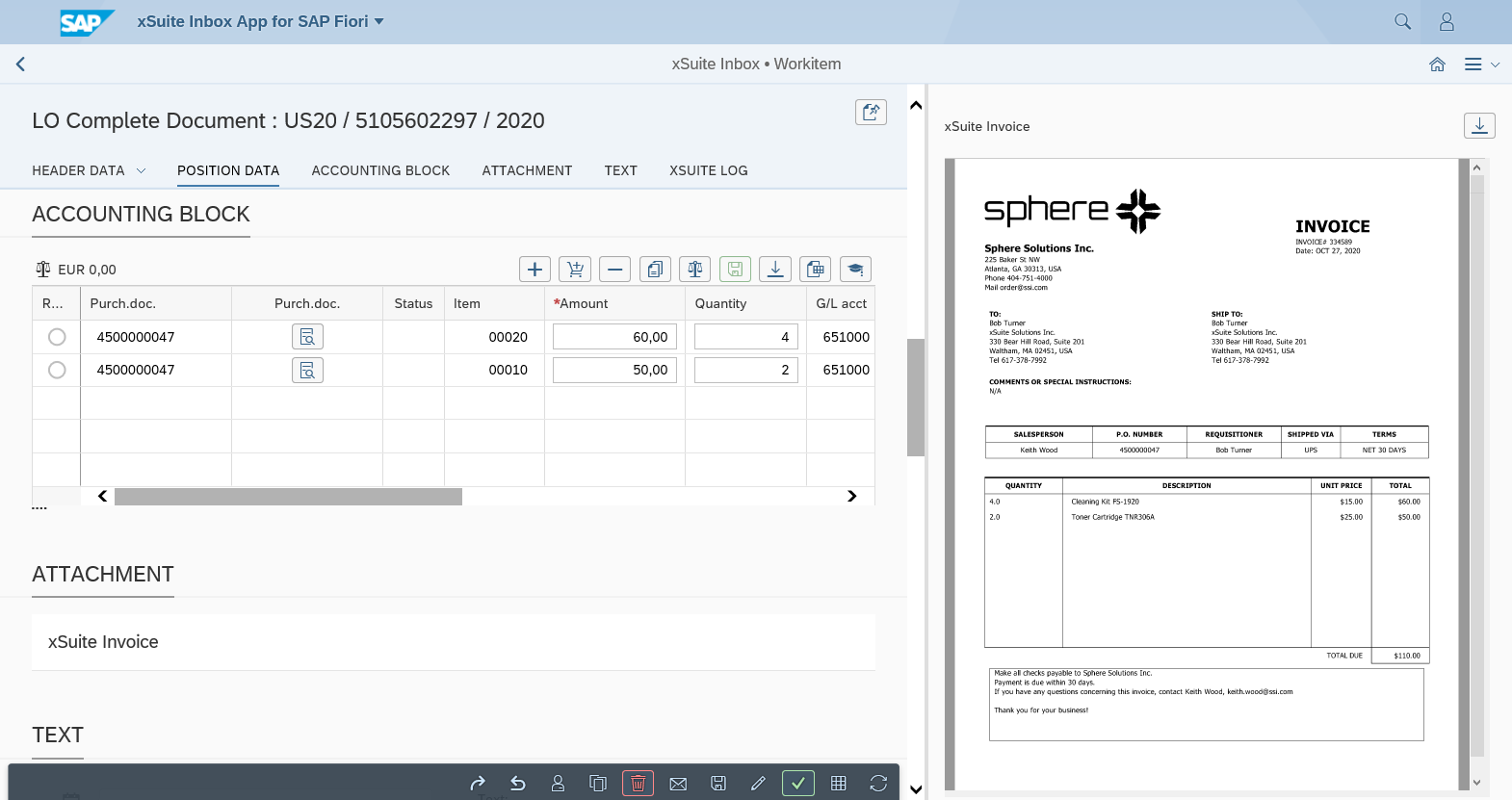Click the Amount field showing 60,00
1512x800 pixels.
click(614, 337)
